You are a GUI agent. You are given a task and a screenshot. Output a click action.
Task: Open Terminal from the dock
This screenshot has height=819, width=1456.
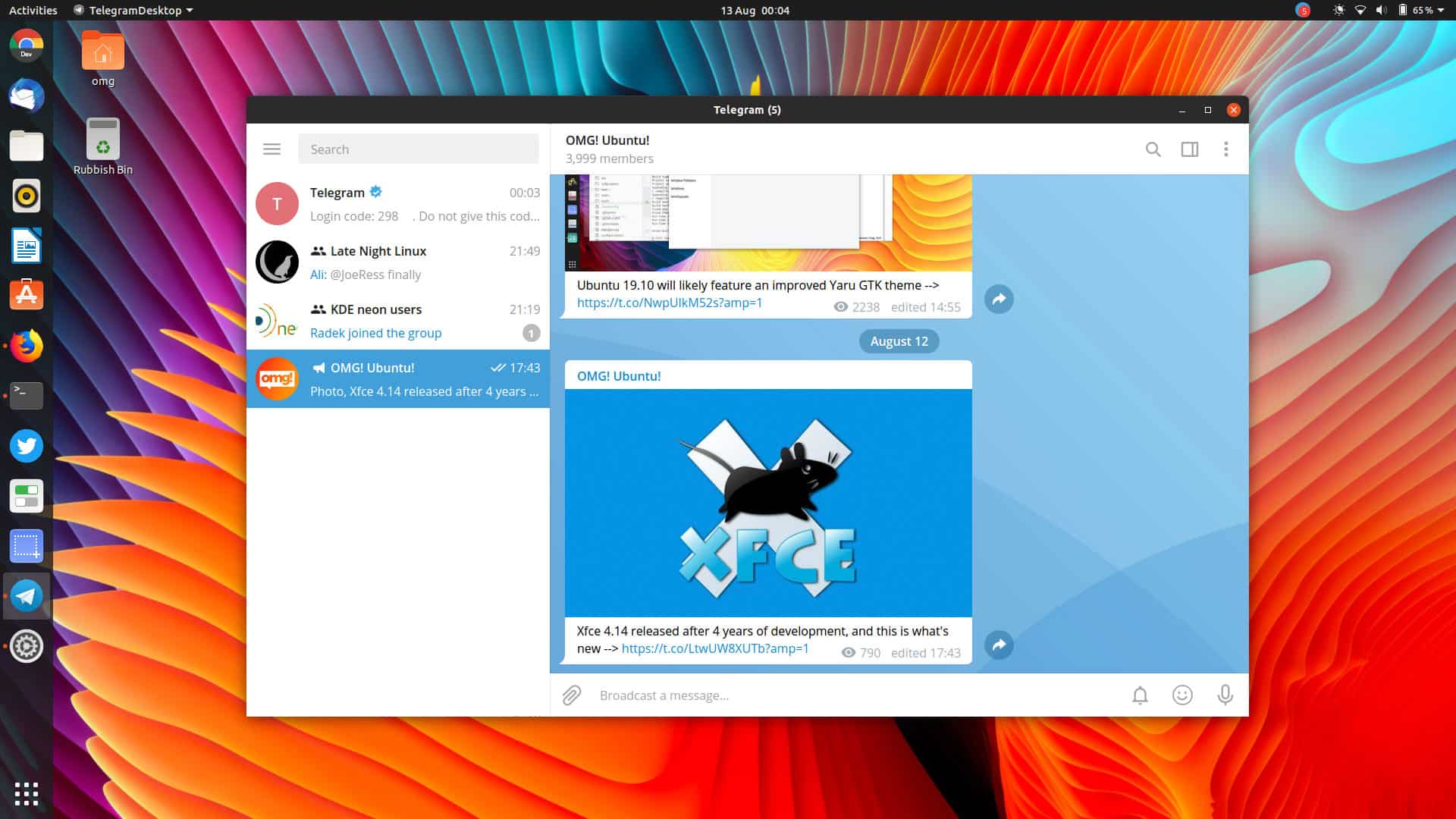(x=27, y=396)
